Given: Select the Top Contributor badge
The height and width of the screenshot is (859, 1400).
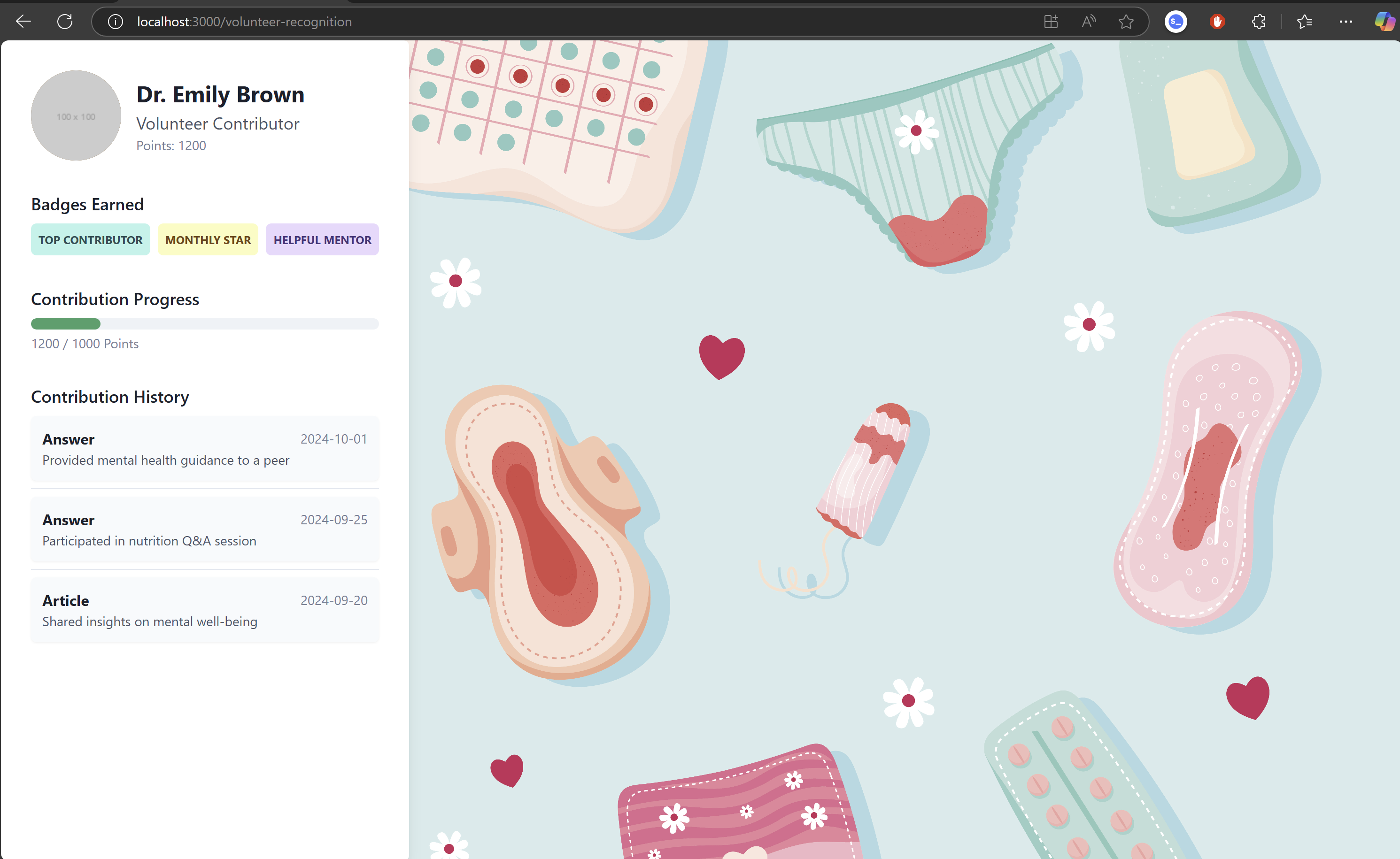Looking at the screenshot, I should [90, 240].
